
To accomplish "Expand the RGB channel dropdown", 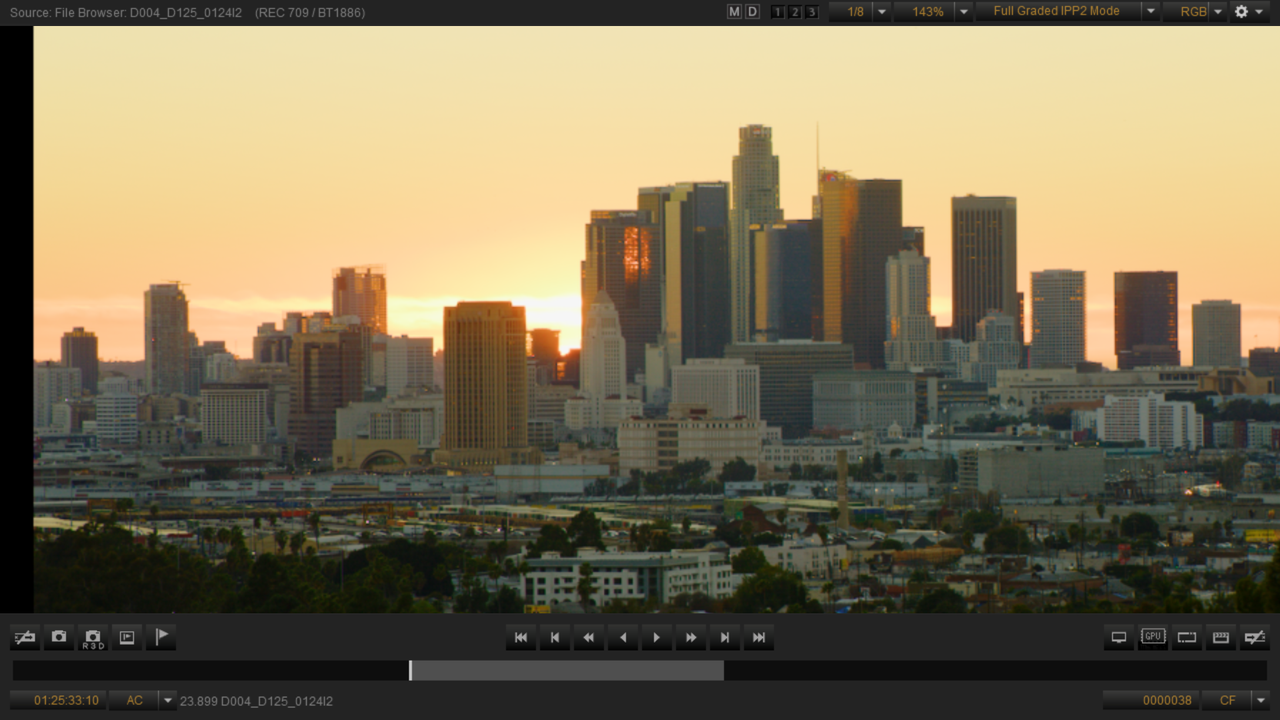I will pyautogui.click(x=1217, y=12).
